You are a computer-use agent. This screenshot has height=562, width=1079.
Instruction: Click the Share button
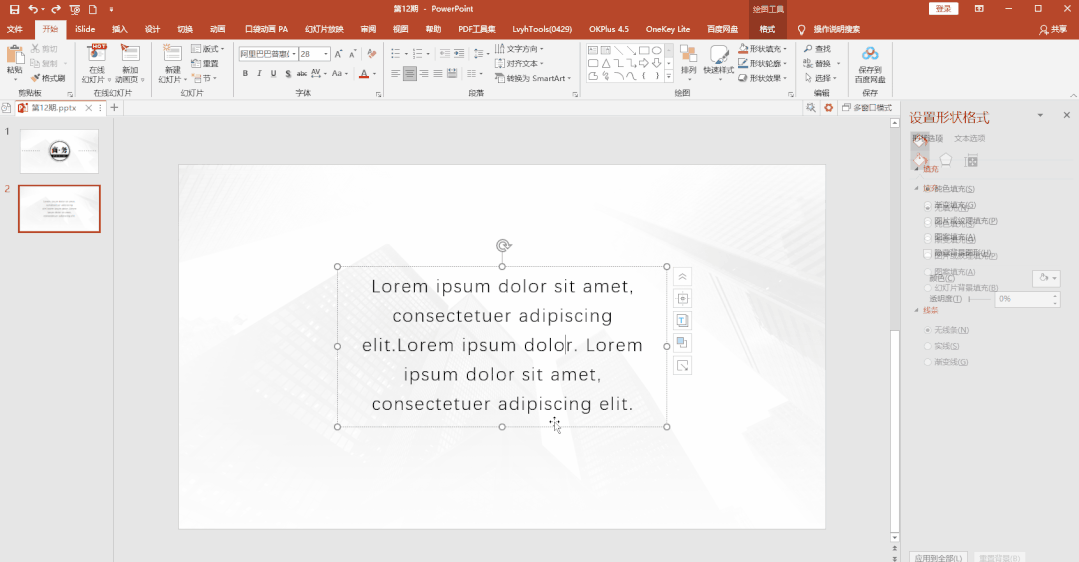click(1053, 29)
